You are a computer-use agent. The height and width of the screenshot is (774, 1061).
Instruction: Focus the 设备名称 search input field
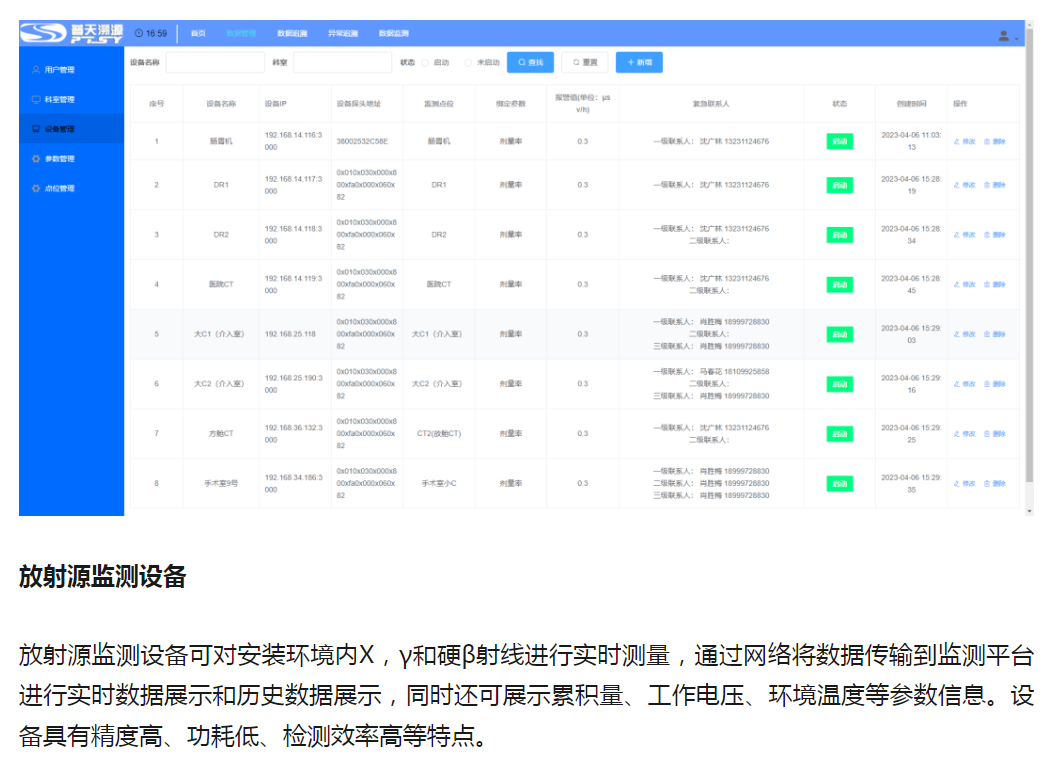tap(215, 62)
